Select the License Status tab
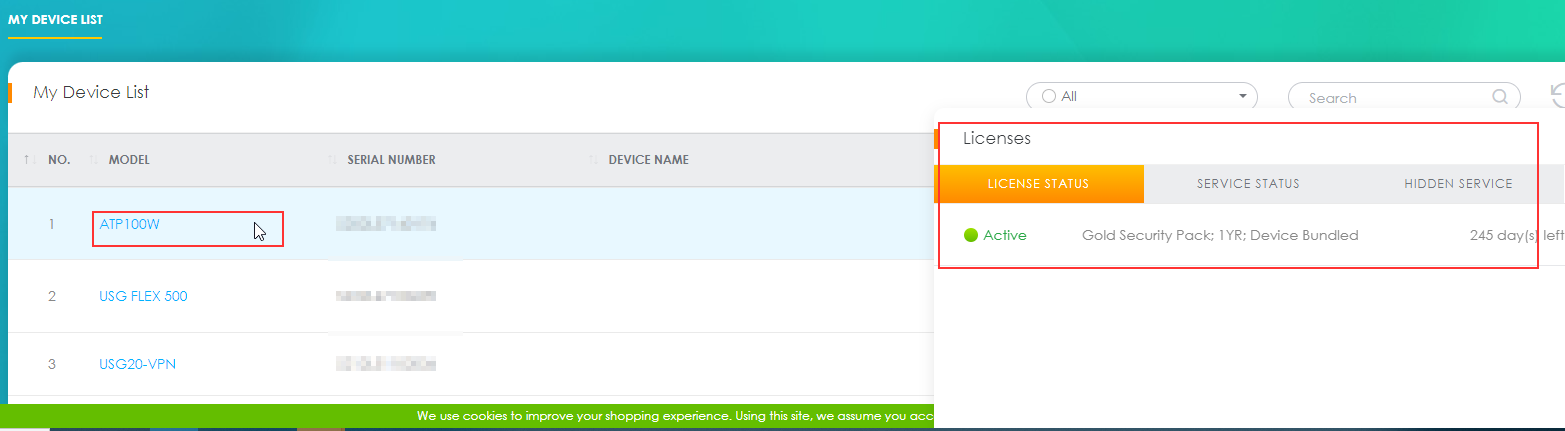Image resolution: width=1565 pixels, height=431 pixels. (x=1038, y=184)
